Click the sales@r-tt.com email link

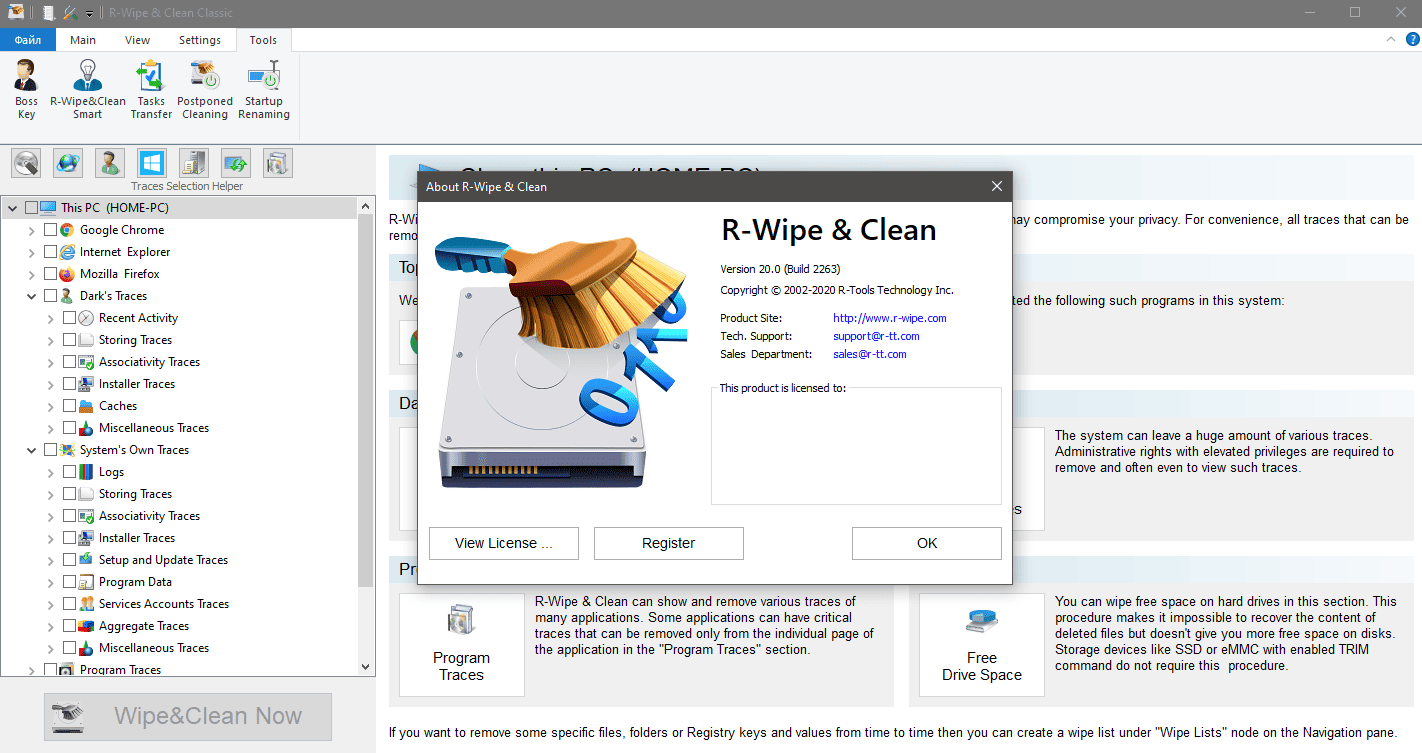click(x=870, y=354)
